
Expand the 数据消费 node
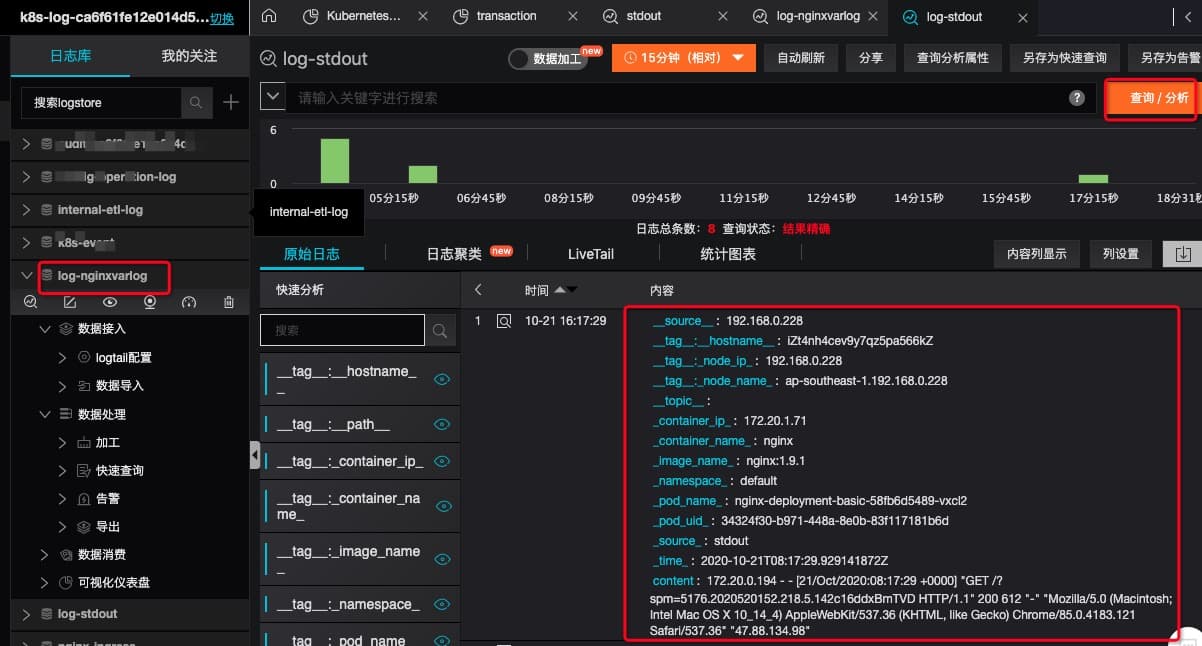click(44, 554)
